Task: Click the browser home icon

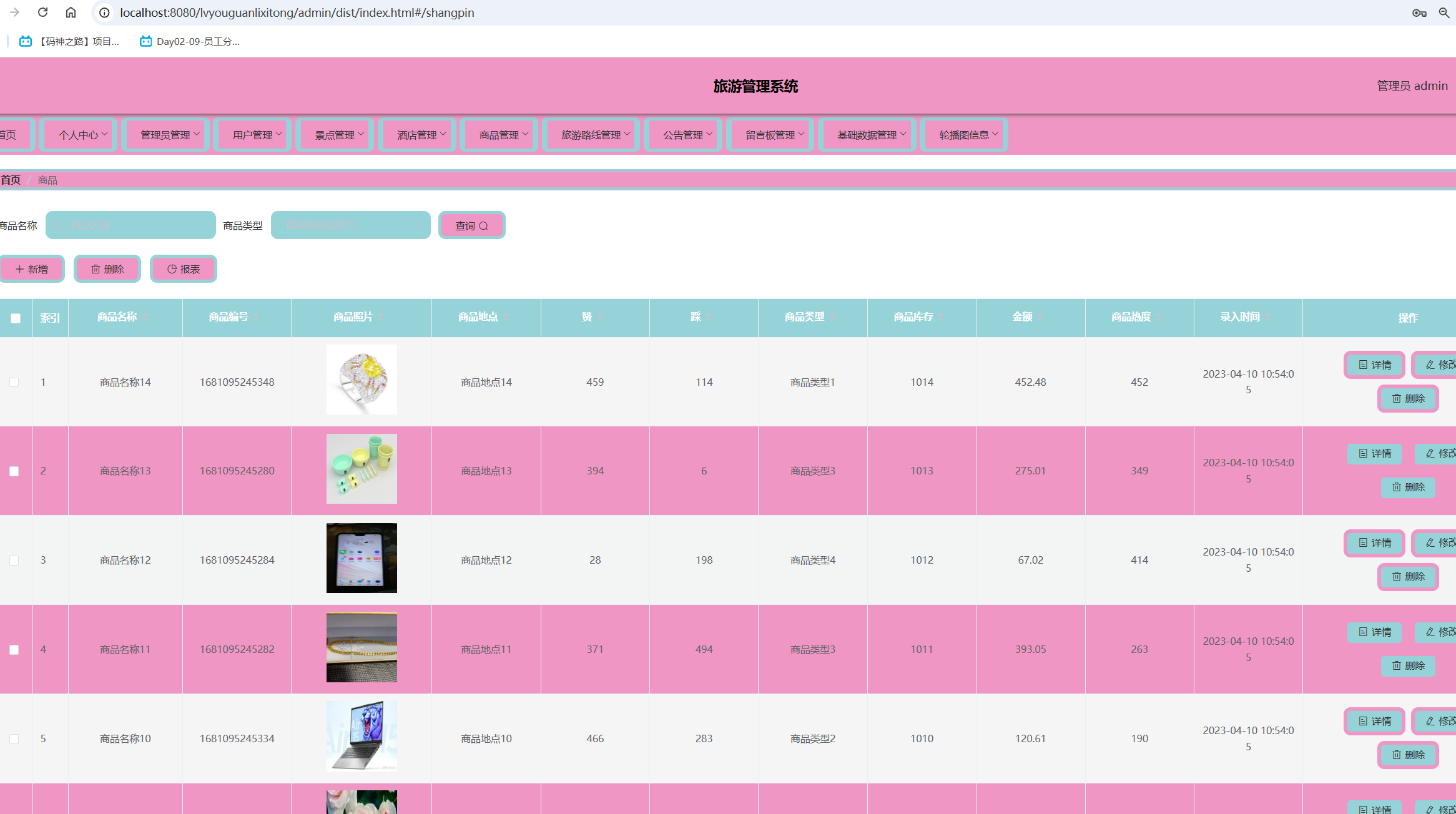Action: [71, 12]
